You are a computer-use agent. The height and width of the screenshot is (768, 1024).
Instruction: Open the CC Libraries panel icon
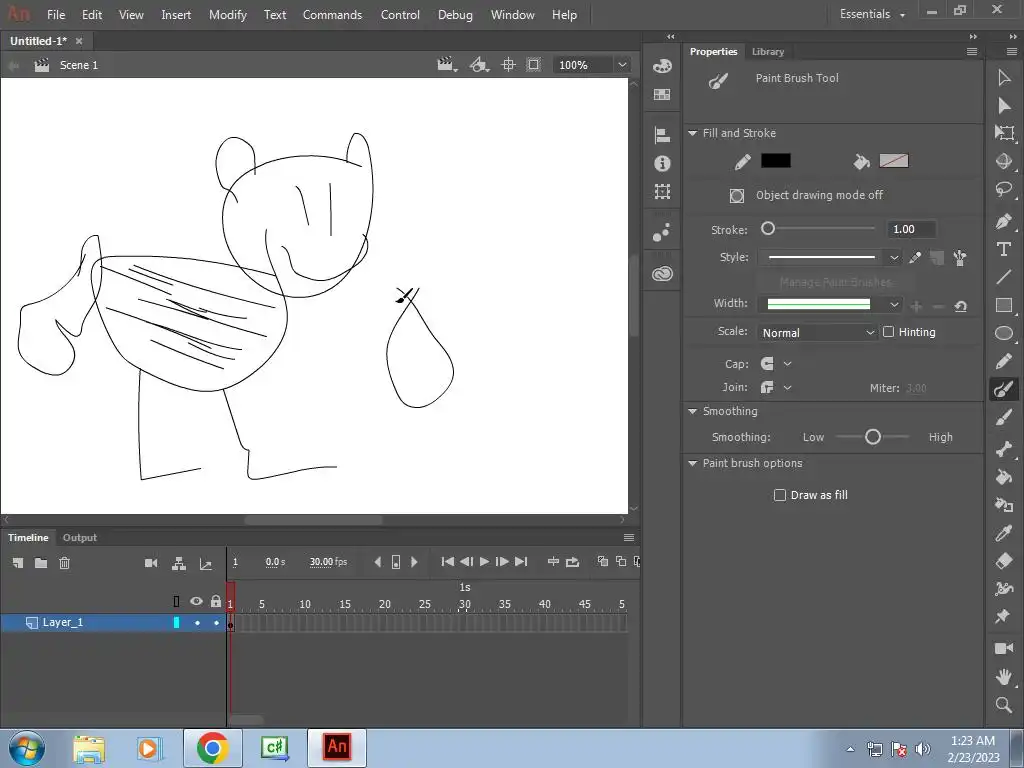click(x=662, y=274)
